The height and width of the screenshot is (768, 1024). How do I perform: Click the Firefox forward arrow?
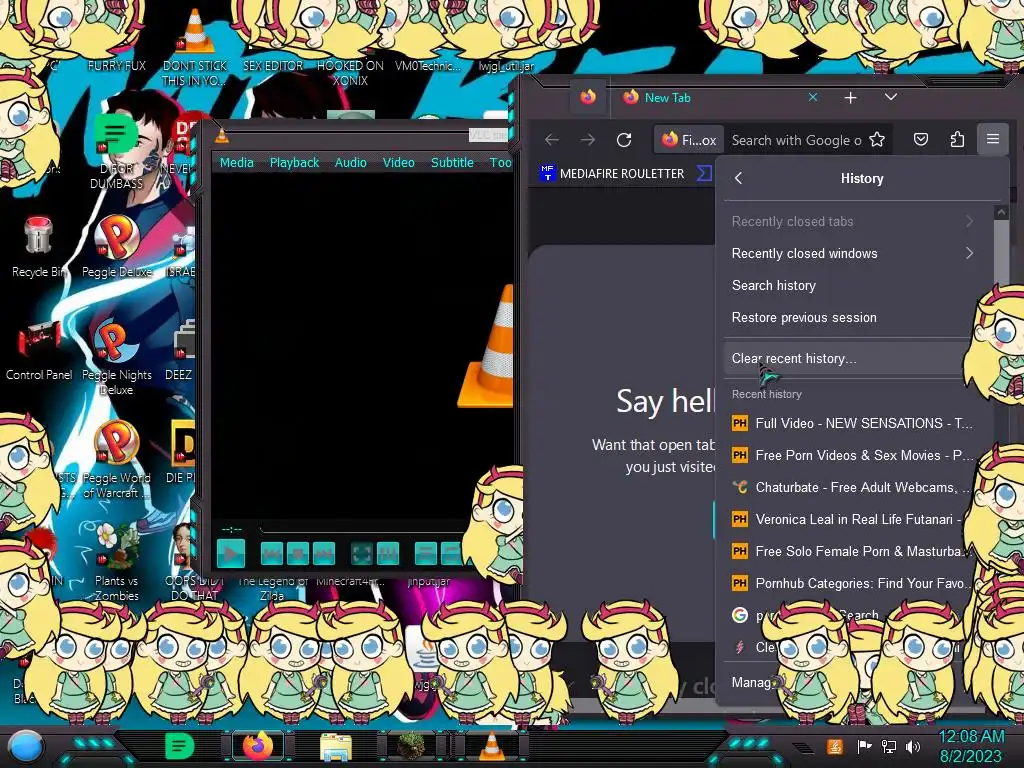[588, 140]
